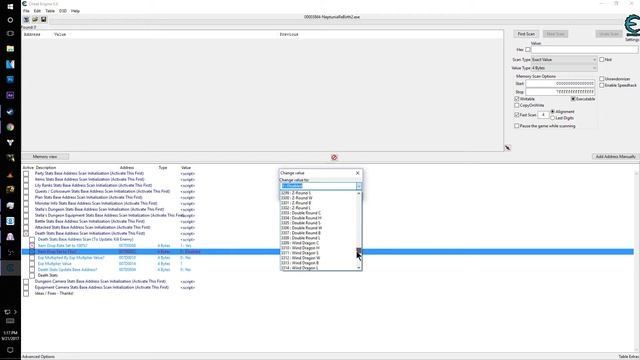
Task: Select the Last Digits radio button
Action: 553,118
